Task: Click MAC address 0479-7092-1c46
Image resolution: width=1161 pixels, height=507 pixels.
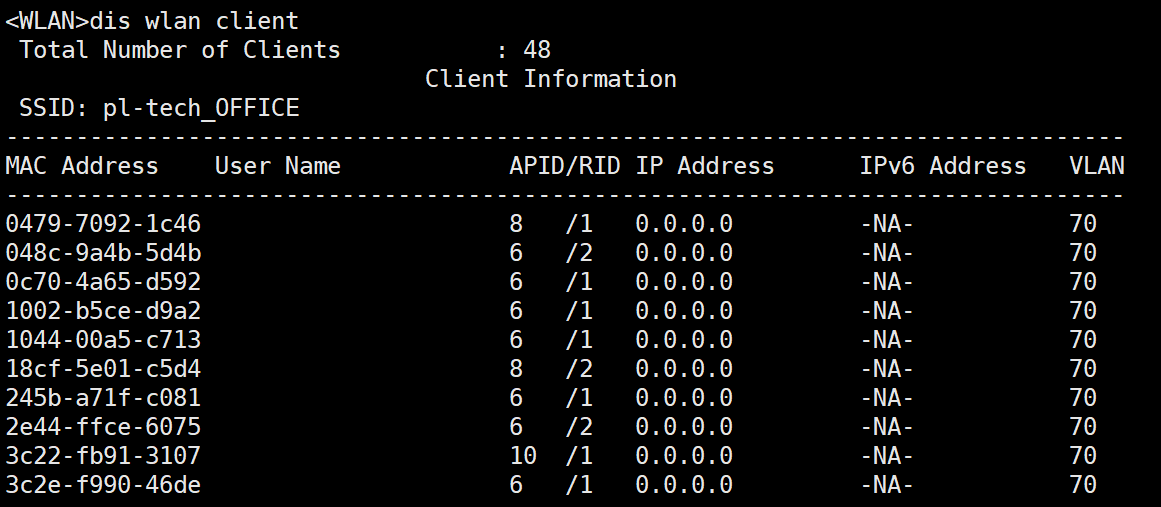Action: point(103,224)
